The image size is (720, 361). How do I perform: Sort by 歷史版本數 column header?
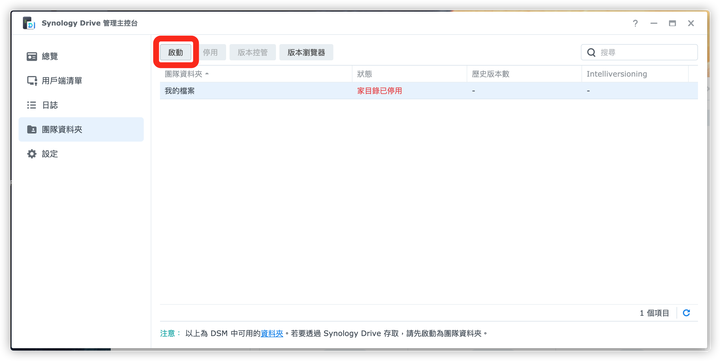pos(524,74)
